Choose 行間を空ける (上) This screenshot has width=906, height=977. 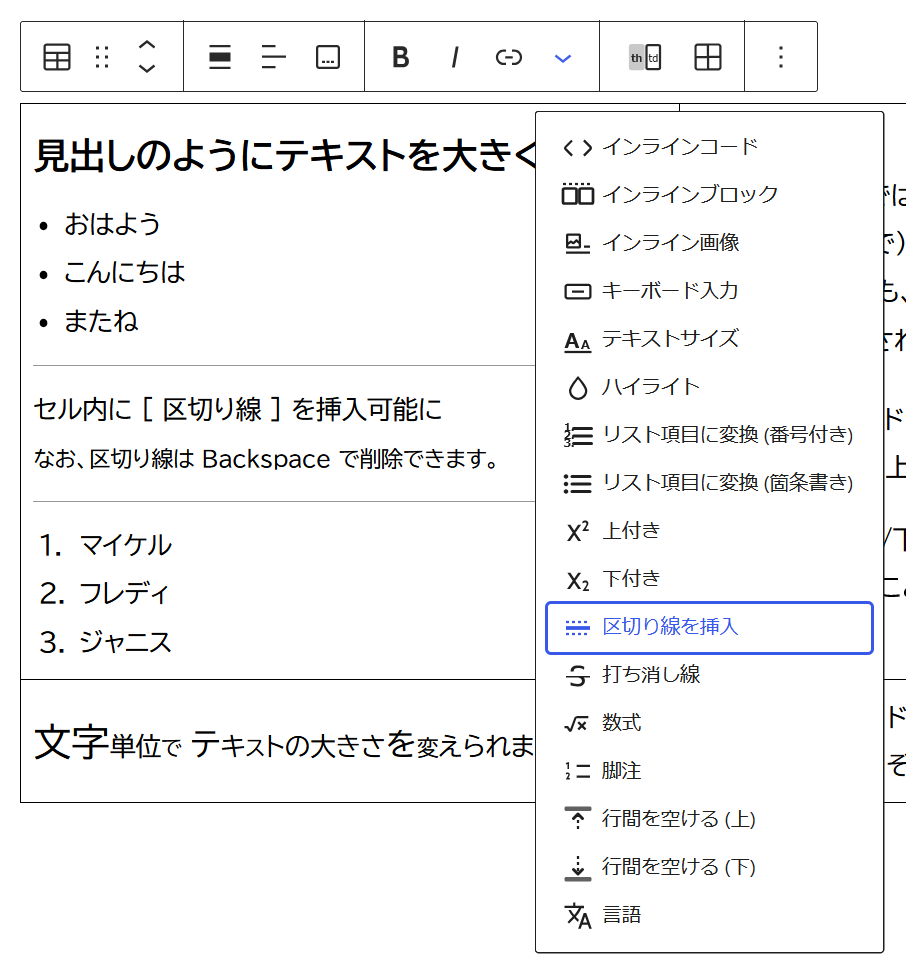click(x=709, y=819)
